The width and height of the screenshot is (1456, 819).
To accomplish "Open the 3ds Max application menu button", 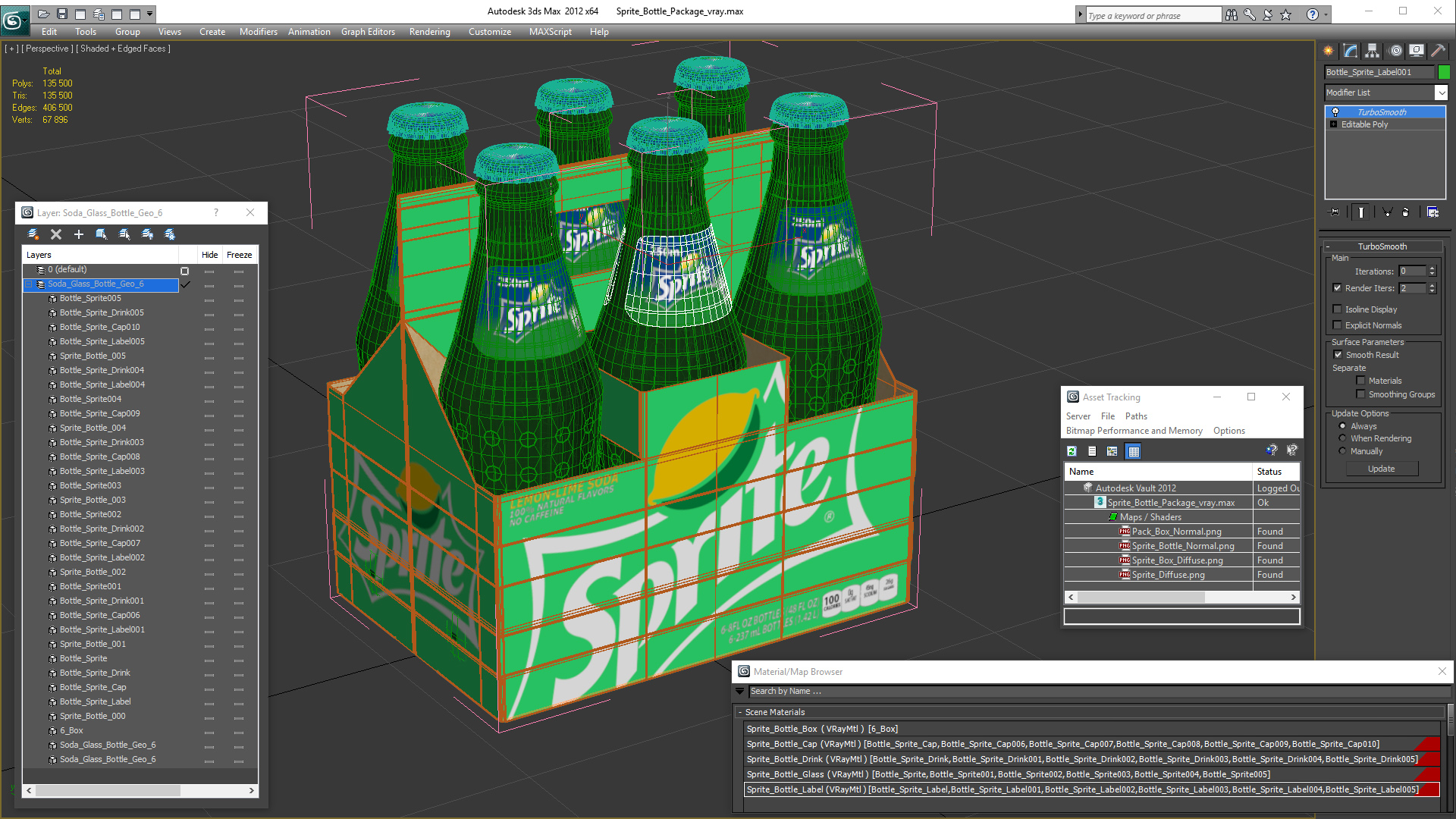I will click(14, 20).
